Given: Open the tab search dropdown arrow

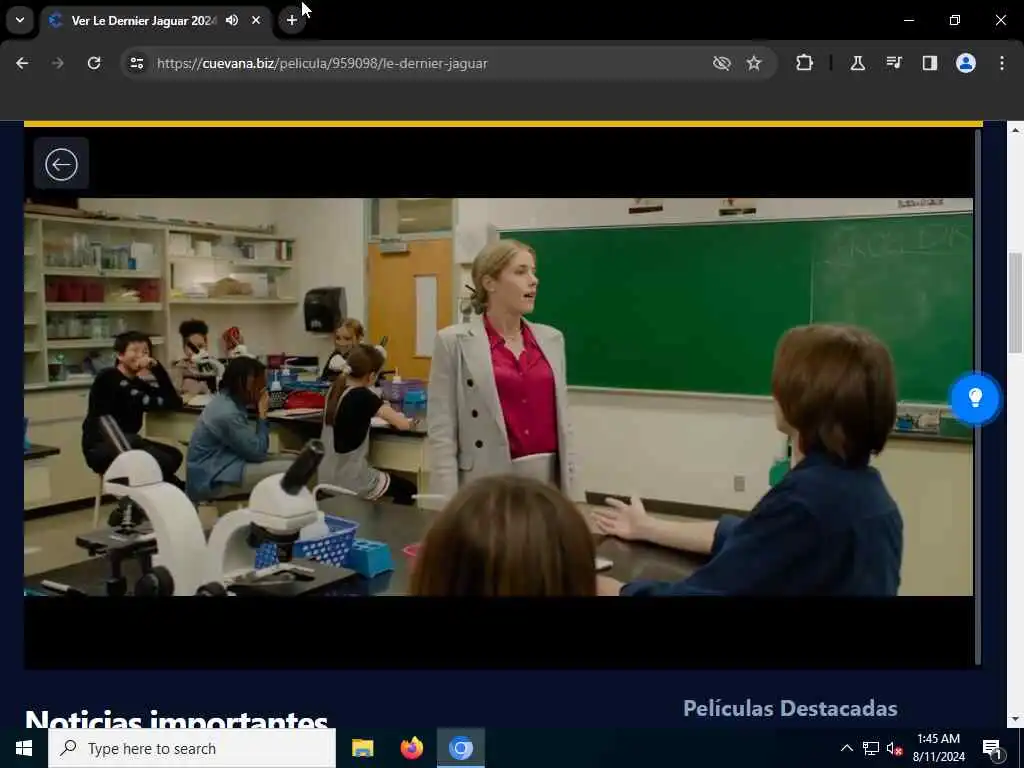Looking at the screenshot, I should coord(20,20).
